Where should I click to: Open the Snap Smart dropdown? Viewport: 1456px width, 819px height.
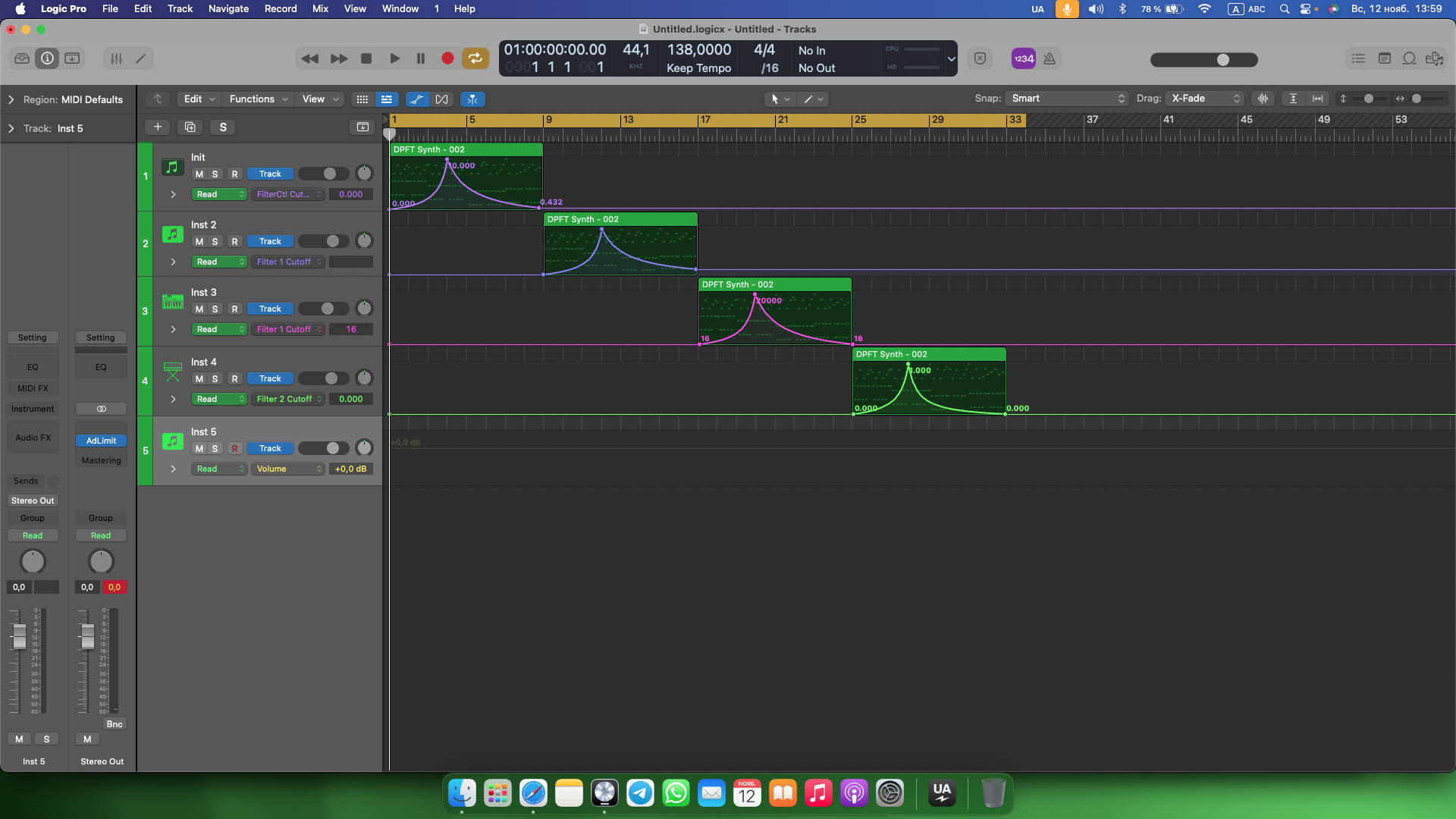point(1067,99)
